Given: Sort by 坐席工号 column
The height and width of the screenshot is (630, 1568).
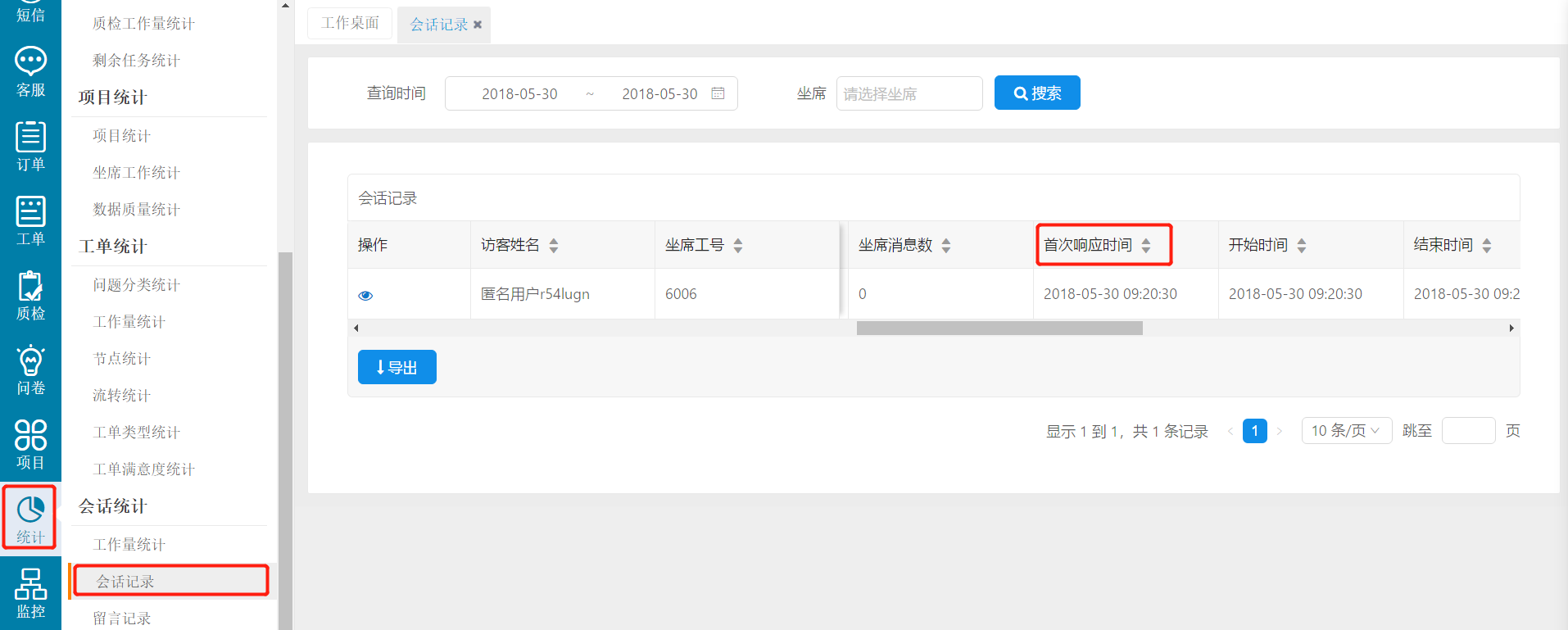Looking at the screenshot, I should (738, 245).
